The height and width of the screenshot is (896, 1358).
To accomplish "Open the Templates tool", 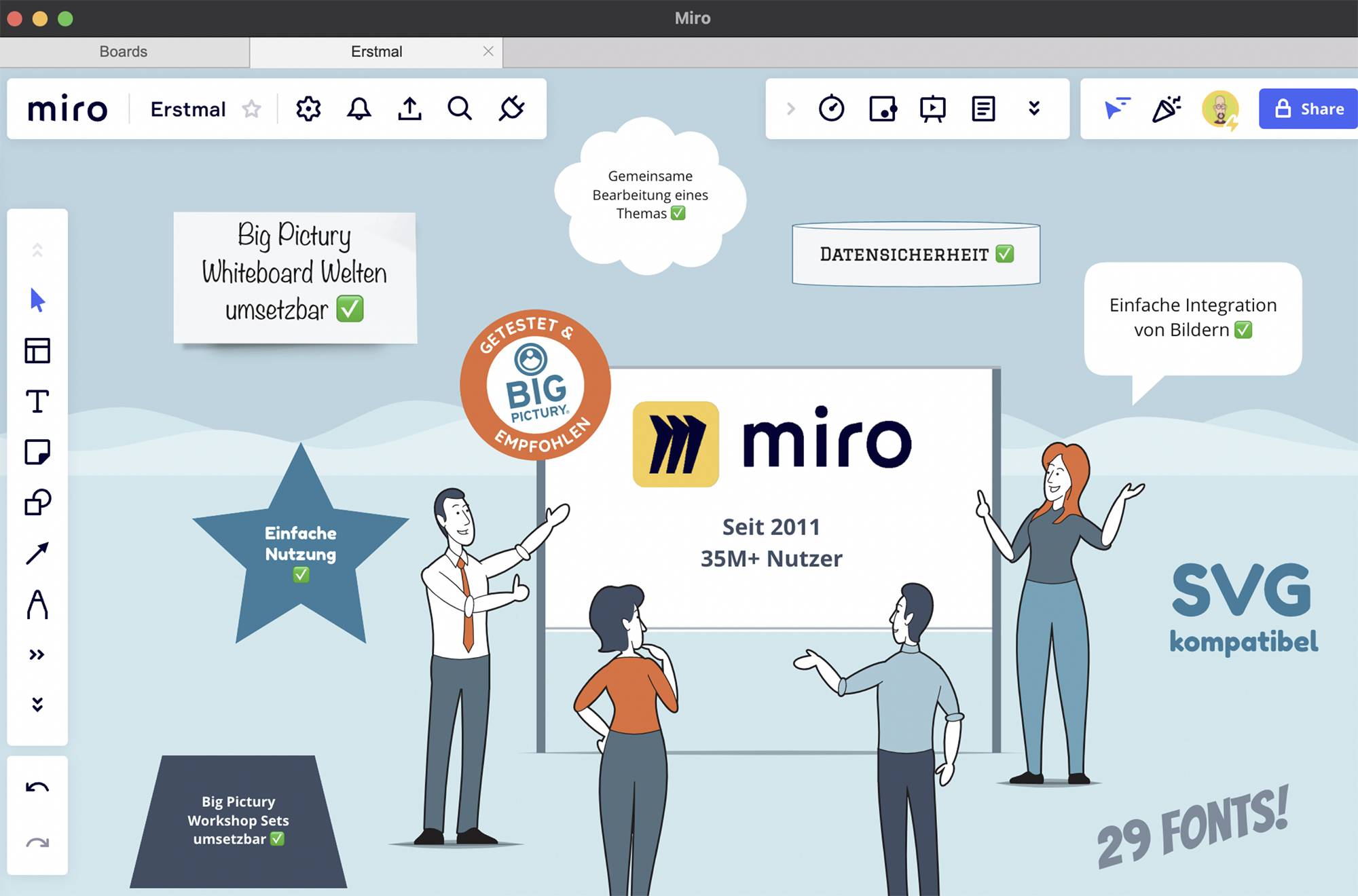I will tap(37, 351).
